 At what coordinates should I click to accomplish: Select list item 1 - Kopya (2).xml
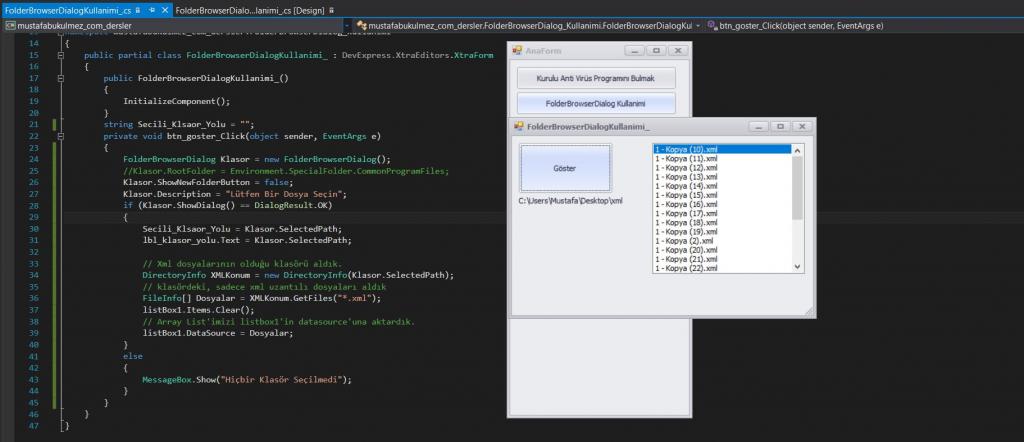point(722,240)
